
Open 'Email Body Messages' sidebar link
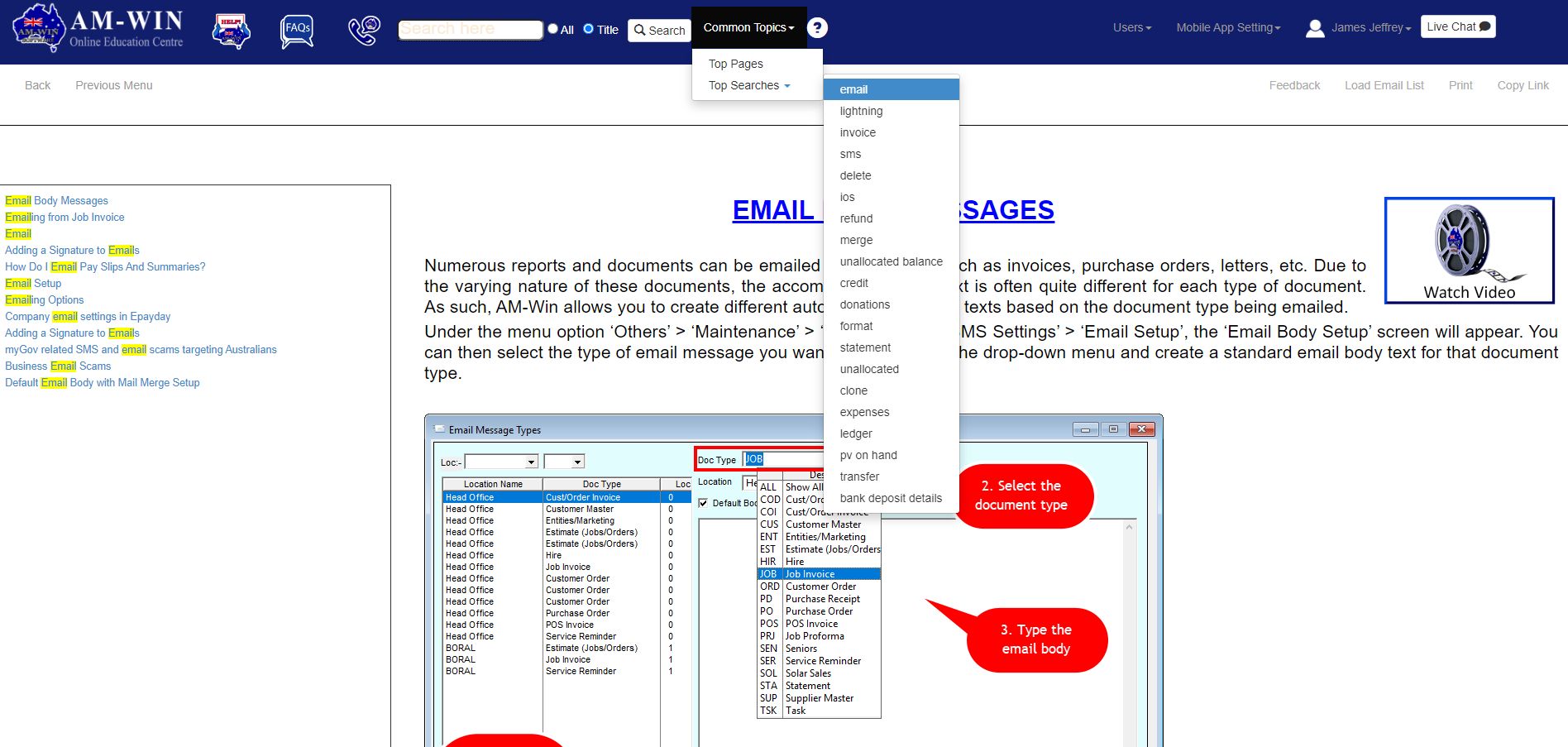(56, 200)
